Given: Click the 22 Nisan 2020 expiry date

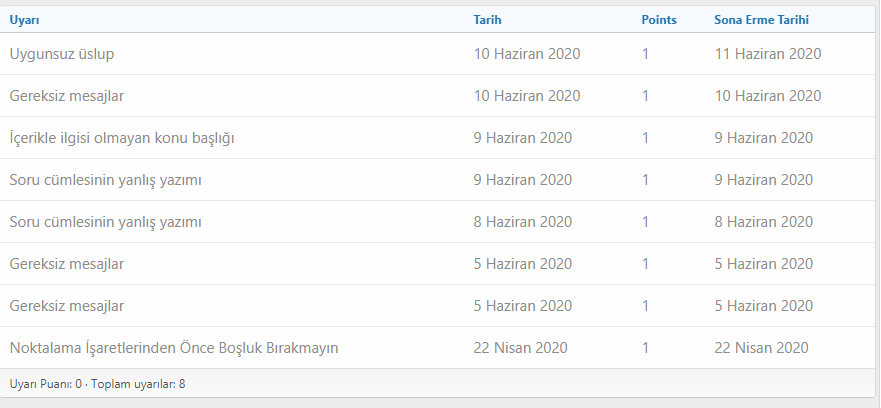Looking at the screenshot, I should [761, 348].
